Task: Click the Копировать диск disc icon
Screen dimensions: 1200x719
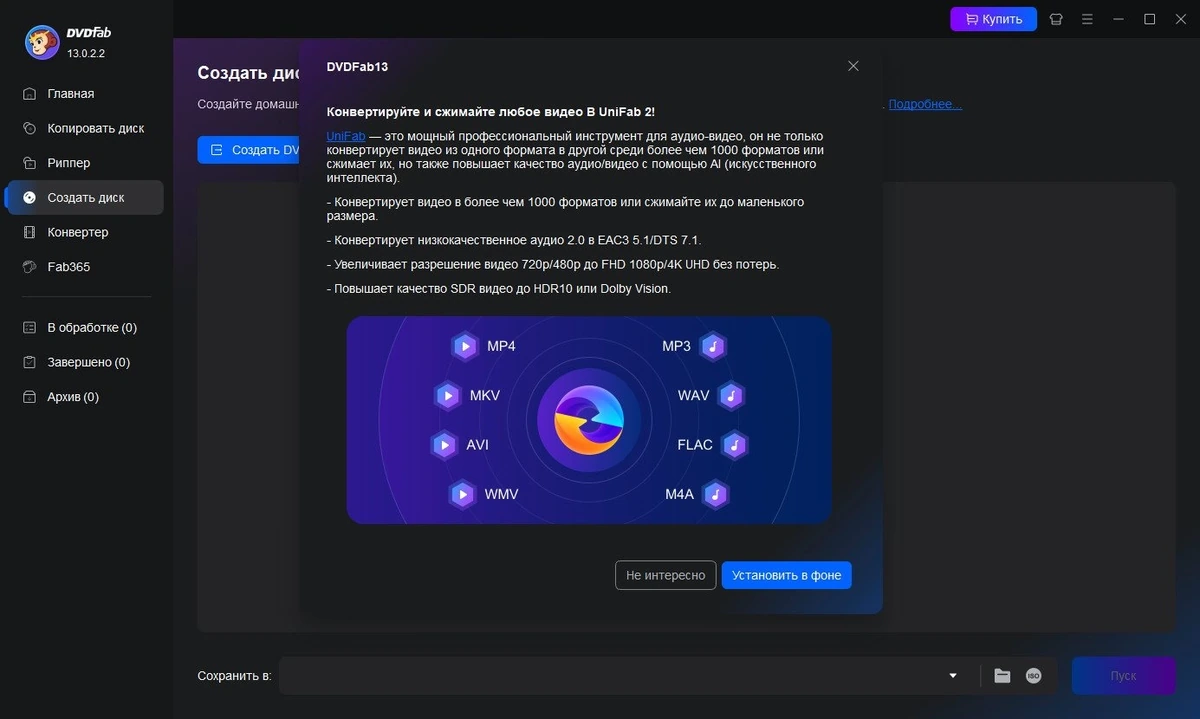Action: pyautogui.click(x=29, y=128)
